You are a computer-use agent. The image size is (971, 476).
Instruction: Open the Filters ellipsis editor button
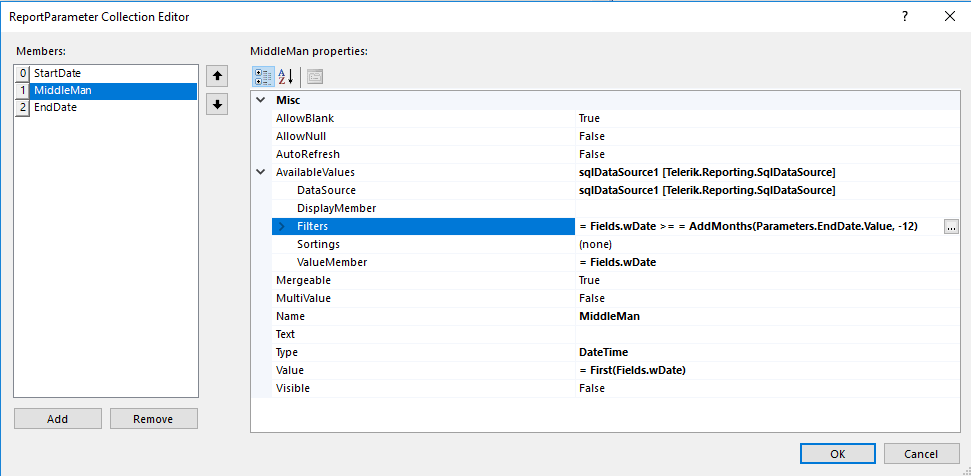click(x=950, y=227)
